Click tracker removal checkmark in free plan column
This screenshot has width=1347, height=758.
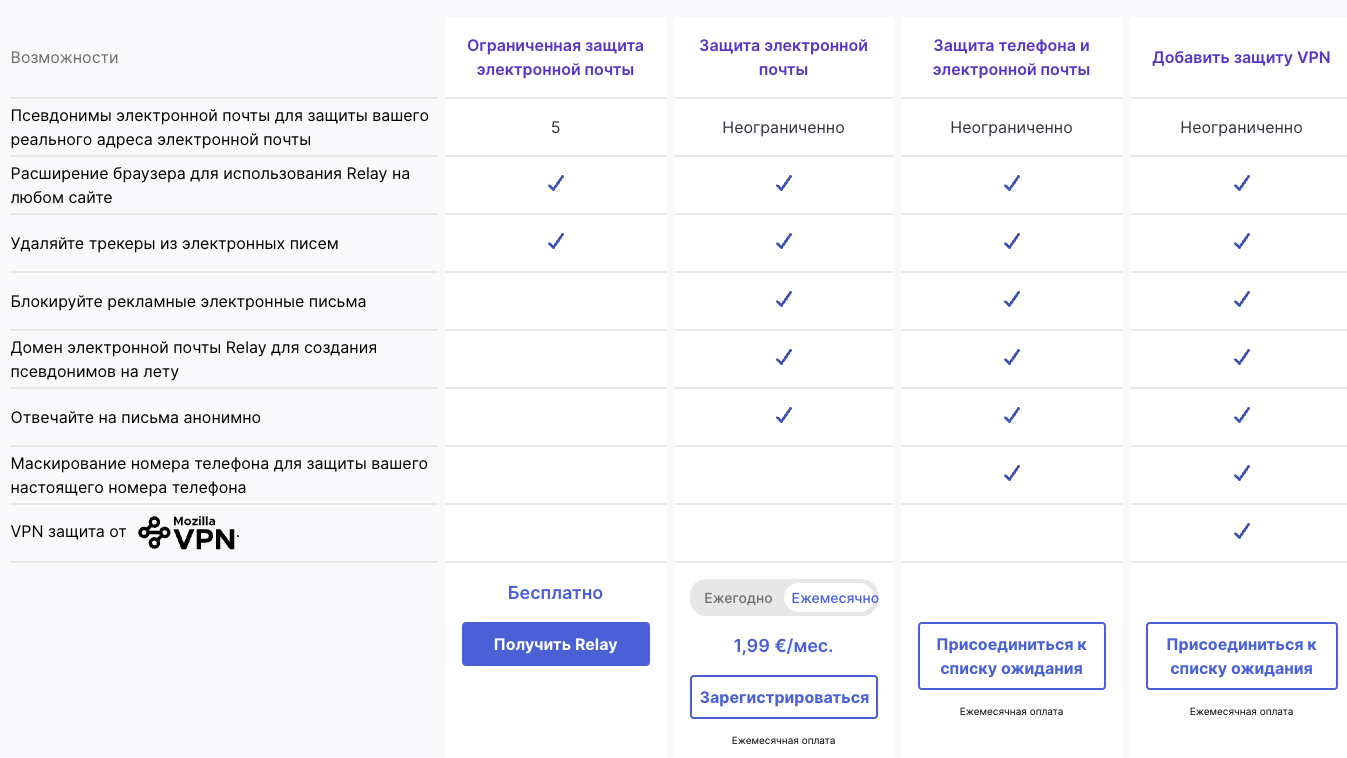[555, 241]
